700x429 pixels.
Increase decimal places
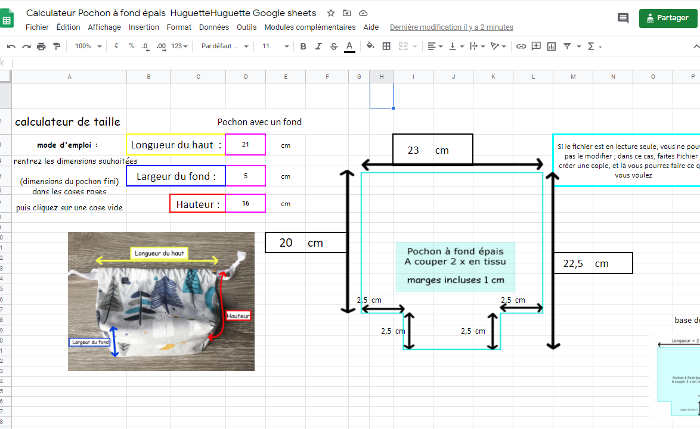tap(161, 46)
